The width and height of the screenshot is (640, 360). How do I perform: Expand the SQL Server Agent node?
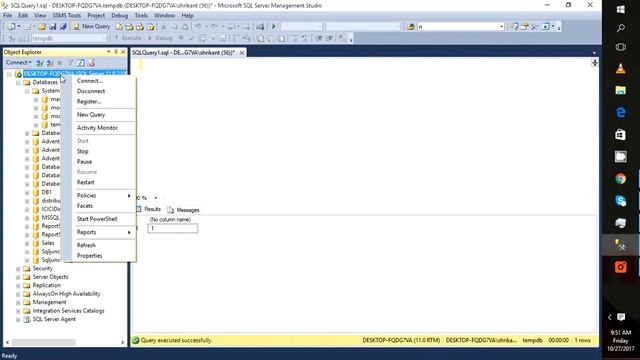pyautogui.click(x=18, y=320)
